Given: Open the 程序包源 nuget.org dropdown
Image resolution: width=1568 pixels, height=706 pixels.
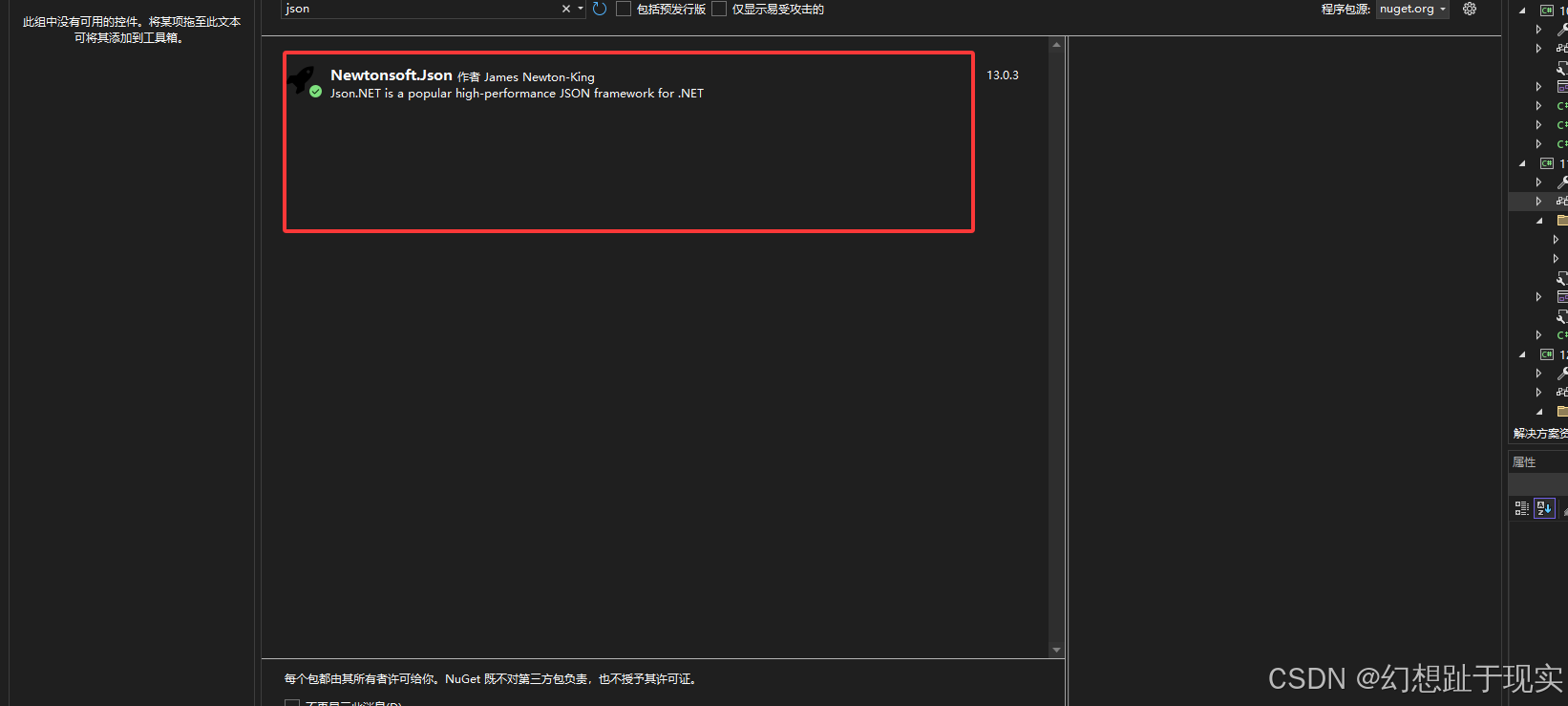Looking at the screenshot, I should point(1412,9).
